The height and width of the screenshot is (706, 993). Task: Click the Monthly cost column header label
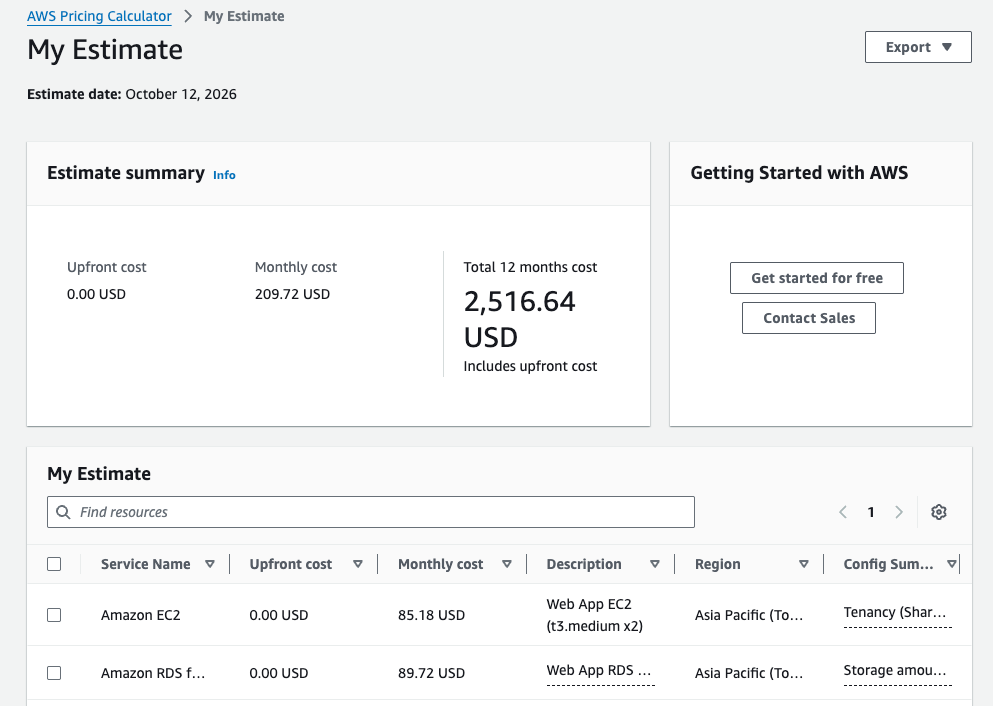coord(440,564)
